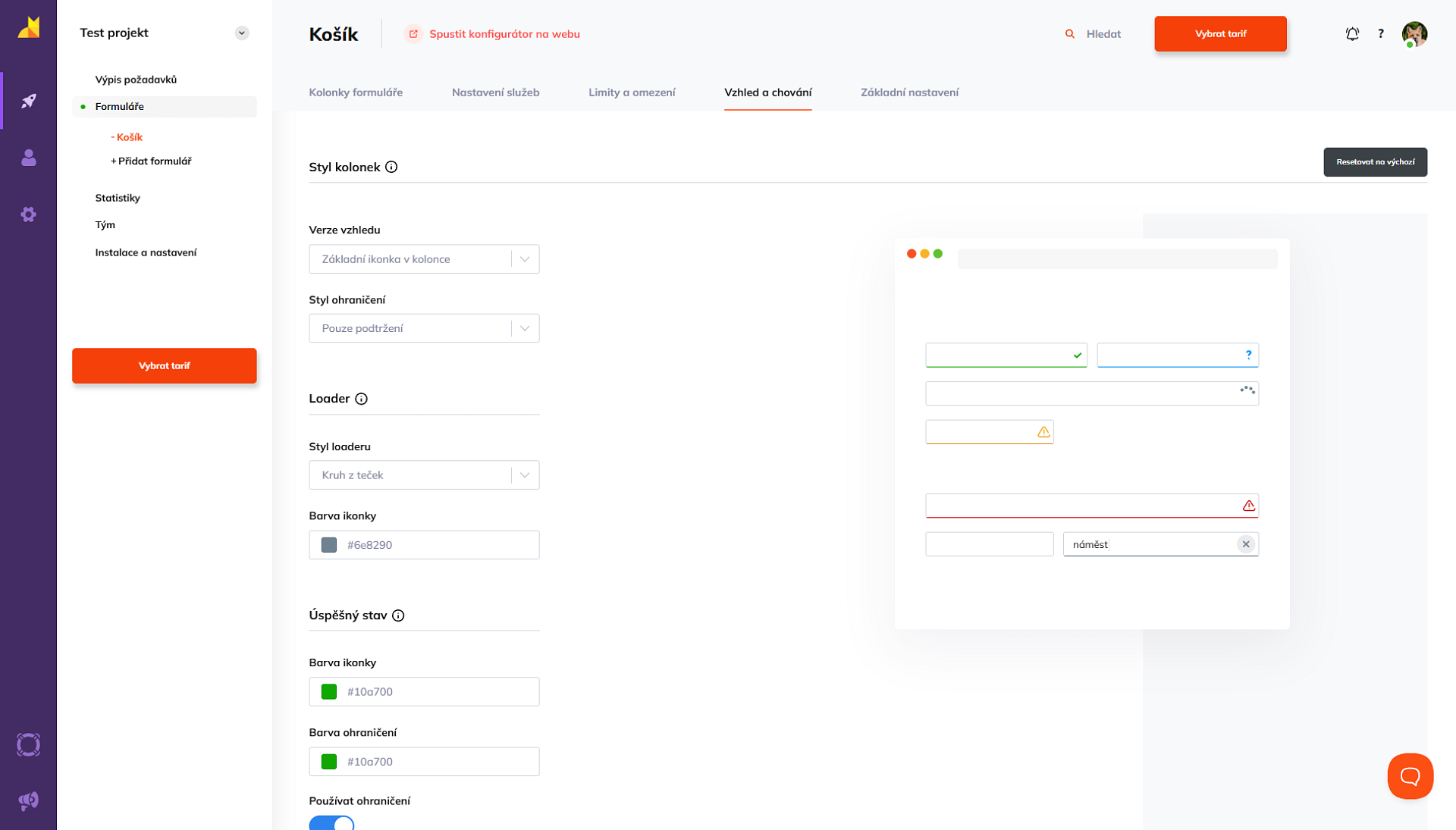The image size is (1456, 830).
Task: Click Spustit konfigurátor na webu link
Action: pyautogui.click(x=504, y=34)
